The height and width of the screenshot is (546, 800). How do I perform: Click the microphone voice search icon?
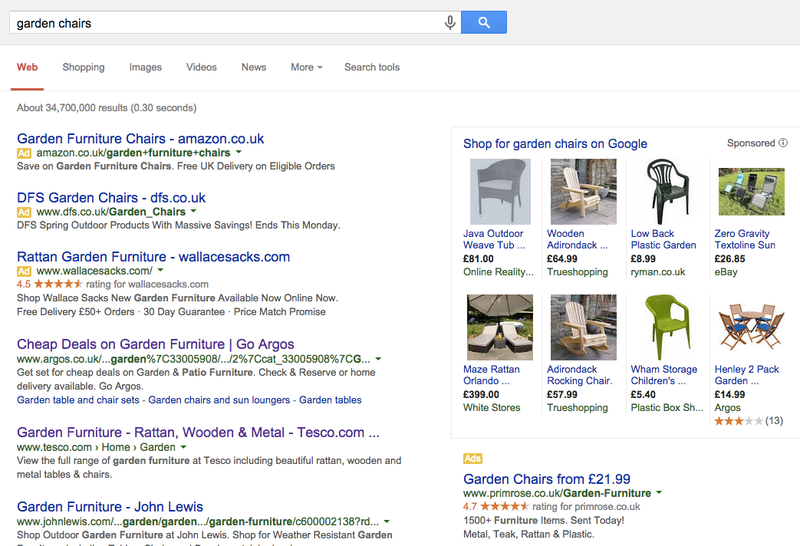tap(449, 23)
